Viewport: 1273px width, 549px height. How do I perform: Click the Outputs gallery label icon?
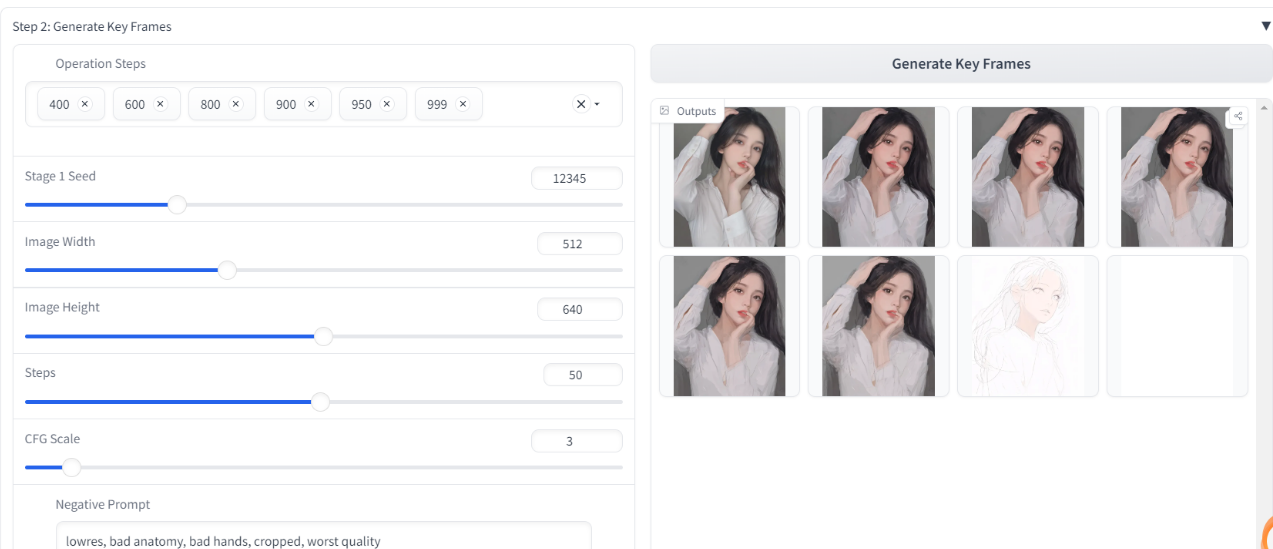click(x=665, y=111)
